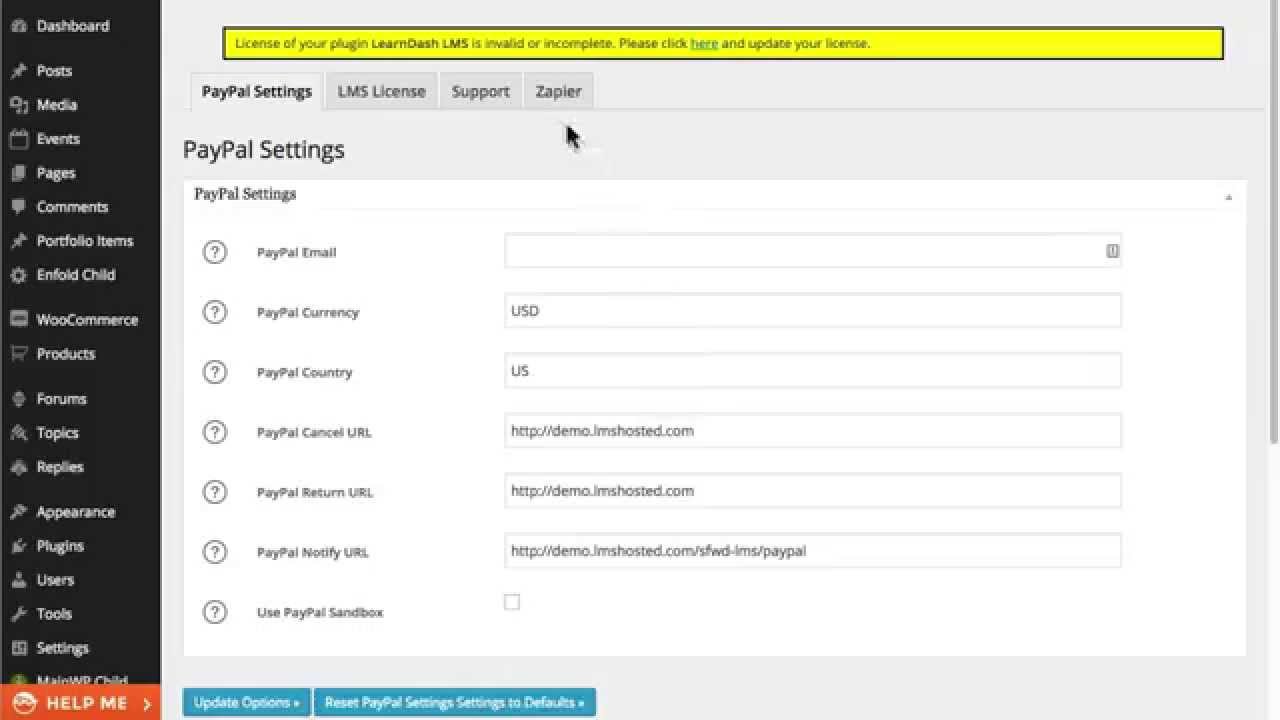Click autofill icon inside PayPal Email field
This screenshot has width=1280, height=720.
tap(1112, 251)
